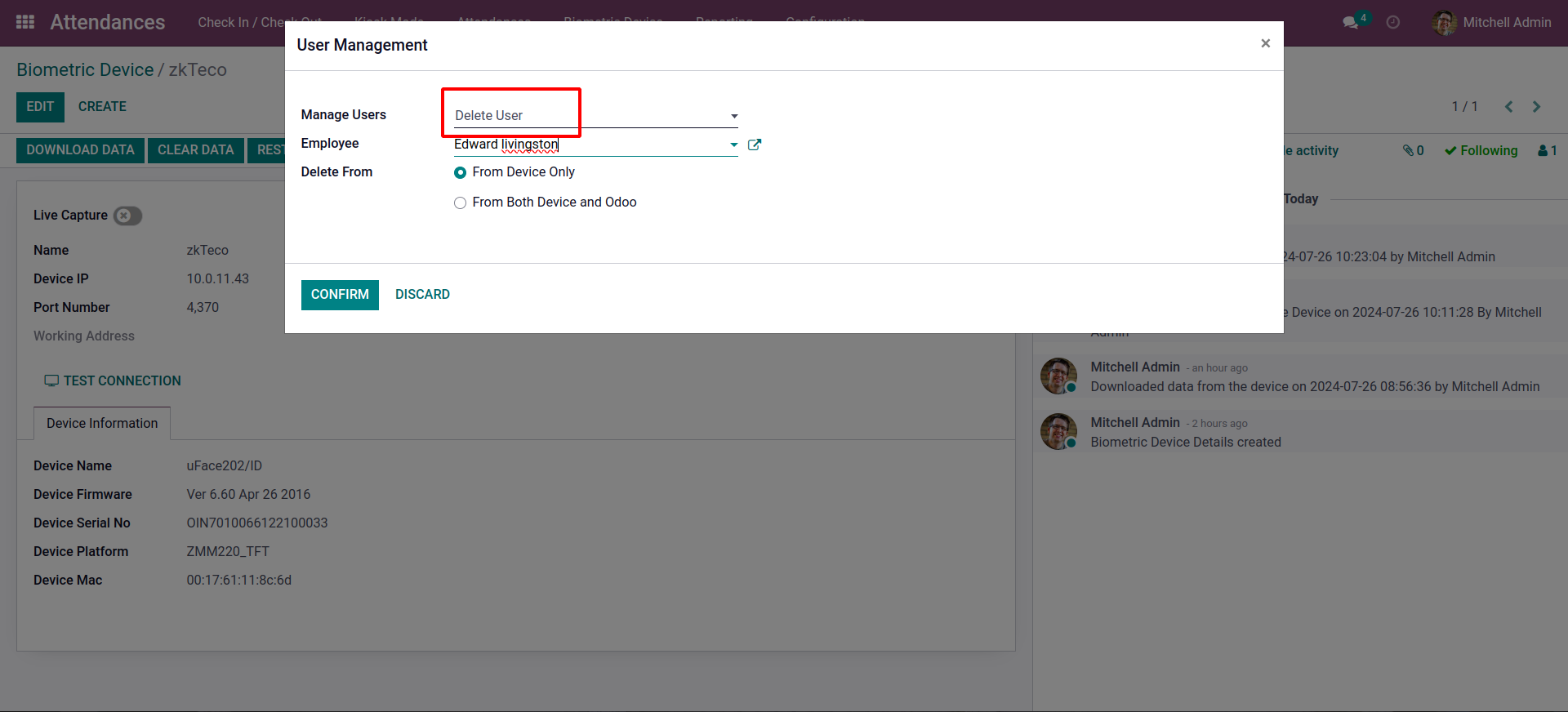
Task: Click TEST CONNECTION button
Action: [113, 380]
